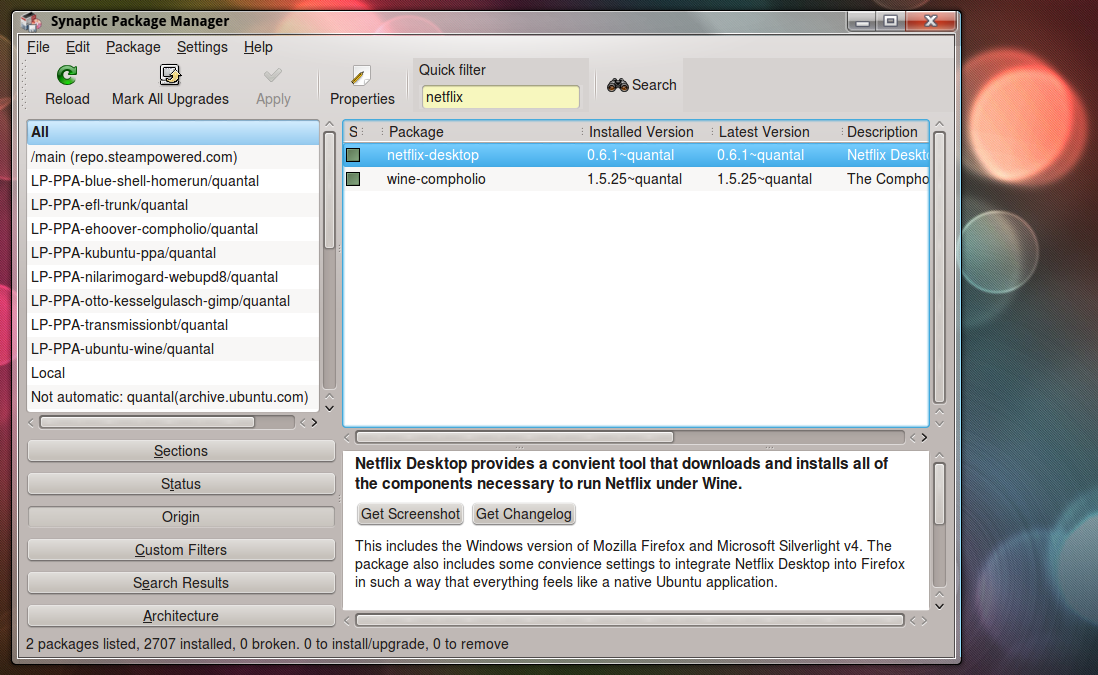This screenshot has height=675, width=1098.
Task: Toggle status box of netflix-desktop package
Action: (x=353, y=155)
